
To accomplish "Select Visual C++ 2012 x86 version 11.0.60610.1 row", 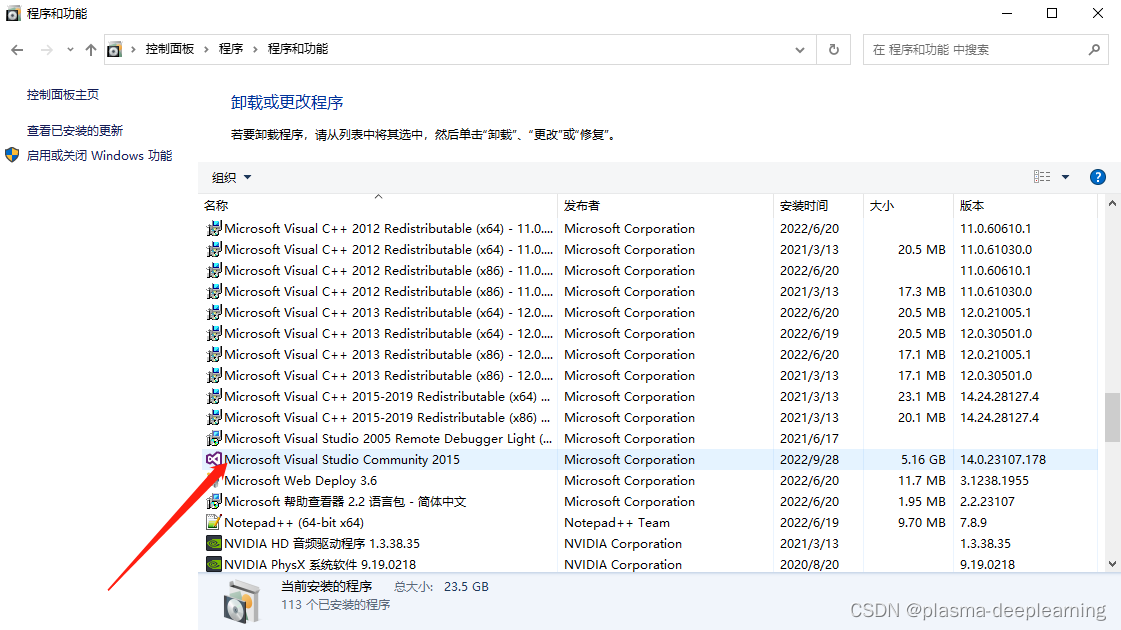I will [648, 270].
